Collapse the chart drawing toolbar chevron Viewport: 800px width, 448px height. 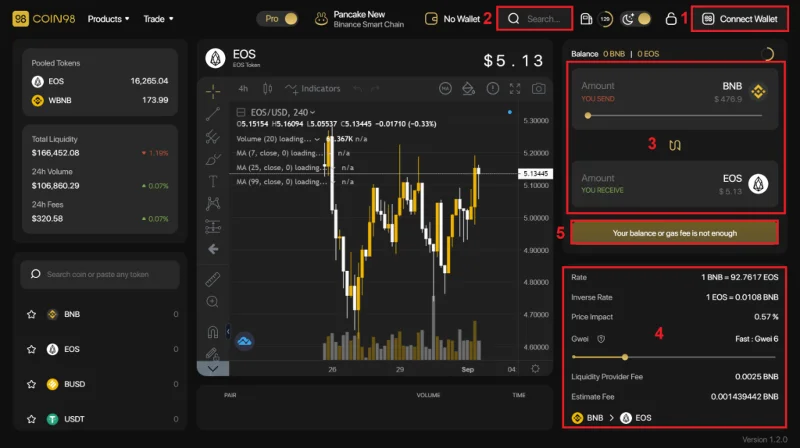click(x=213, y=368)
